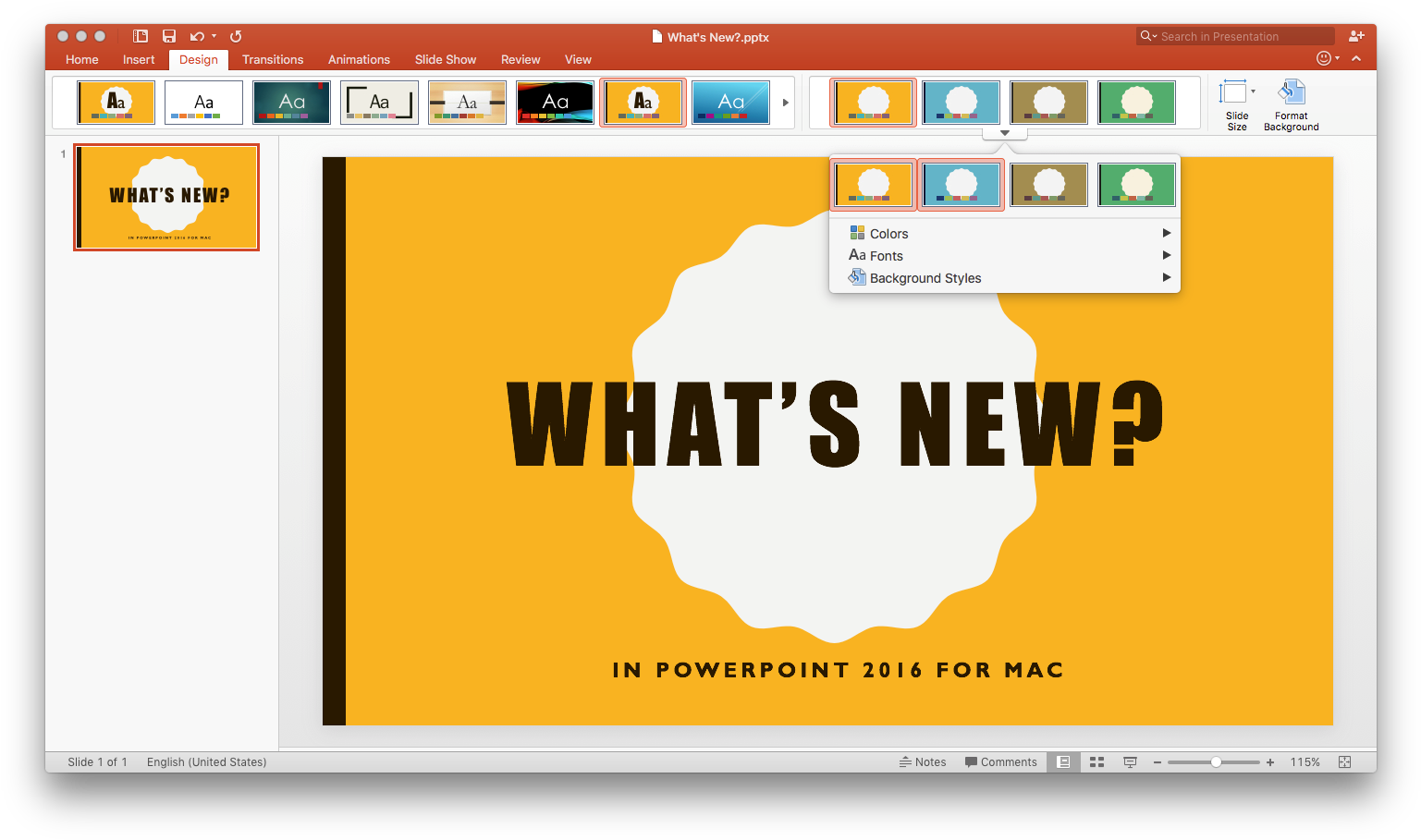Switch to the Transitions ribbon tab
This screenshot has width=1421, height=840.
[x=273, y=59]
